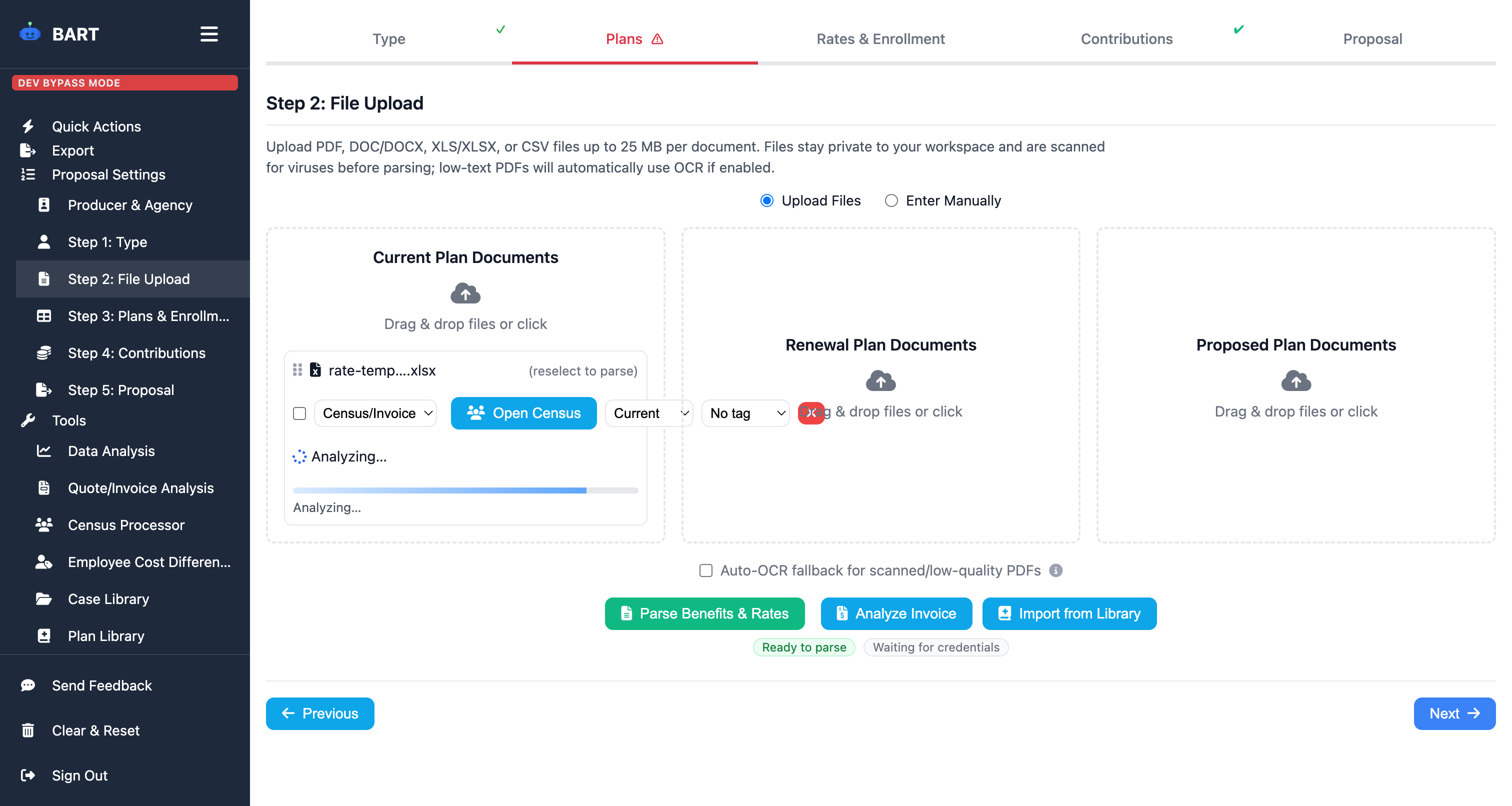The width and height of the screenshot is (1512, 806).
Task: Click the Clear & Reset trash icon
Action: coord(27,730)
